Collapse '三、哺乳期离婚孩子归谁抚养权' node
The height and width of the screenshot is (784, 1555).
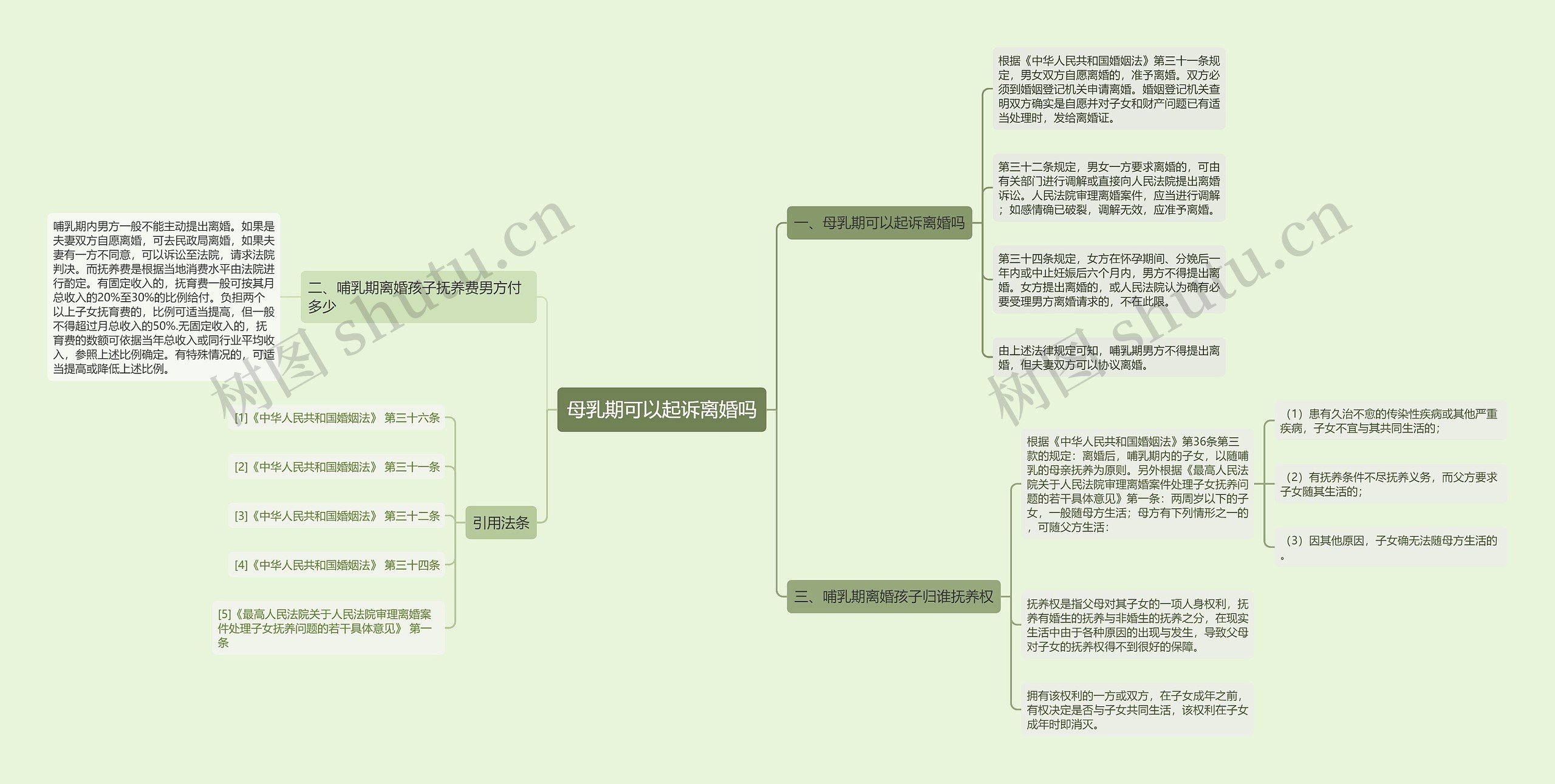click(x=868, y=598)
